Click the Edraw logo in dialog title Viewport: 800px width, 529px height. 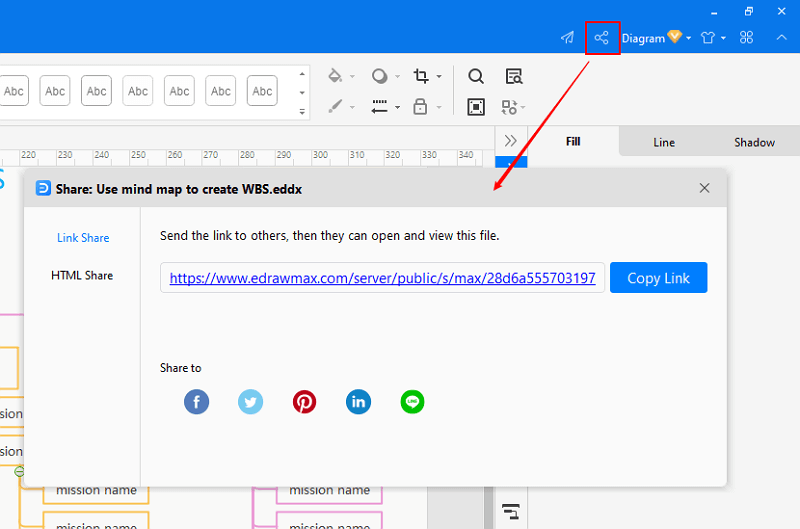coord(43,188)
